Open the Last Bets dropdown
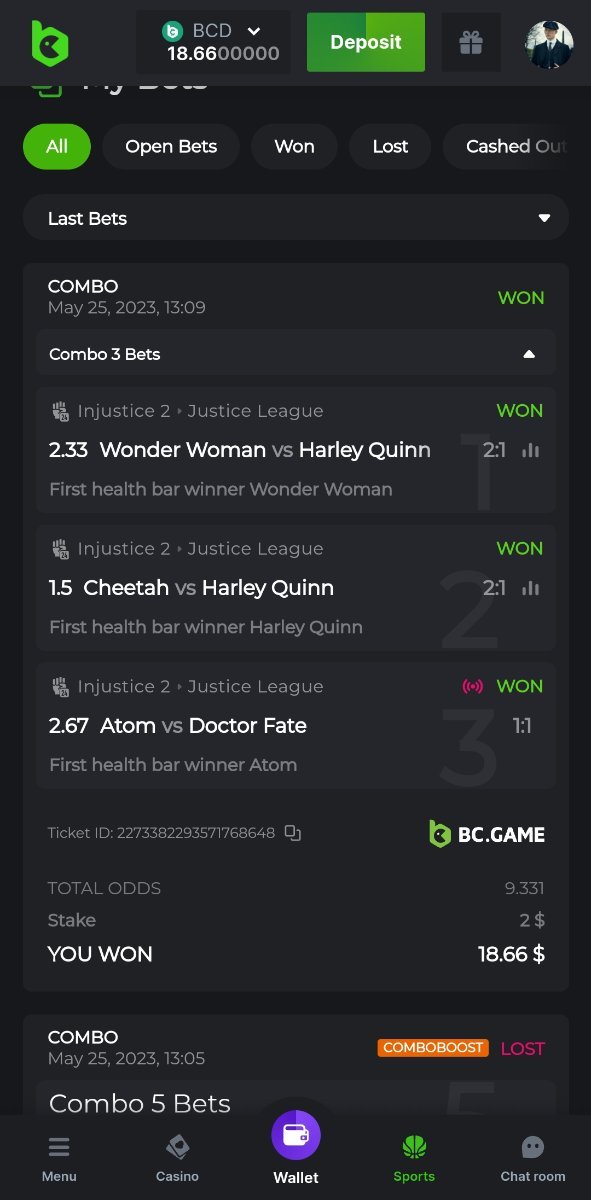This screenshot has width=591, height=1200. tap(296, 218)
